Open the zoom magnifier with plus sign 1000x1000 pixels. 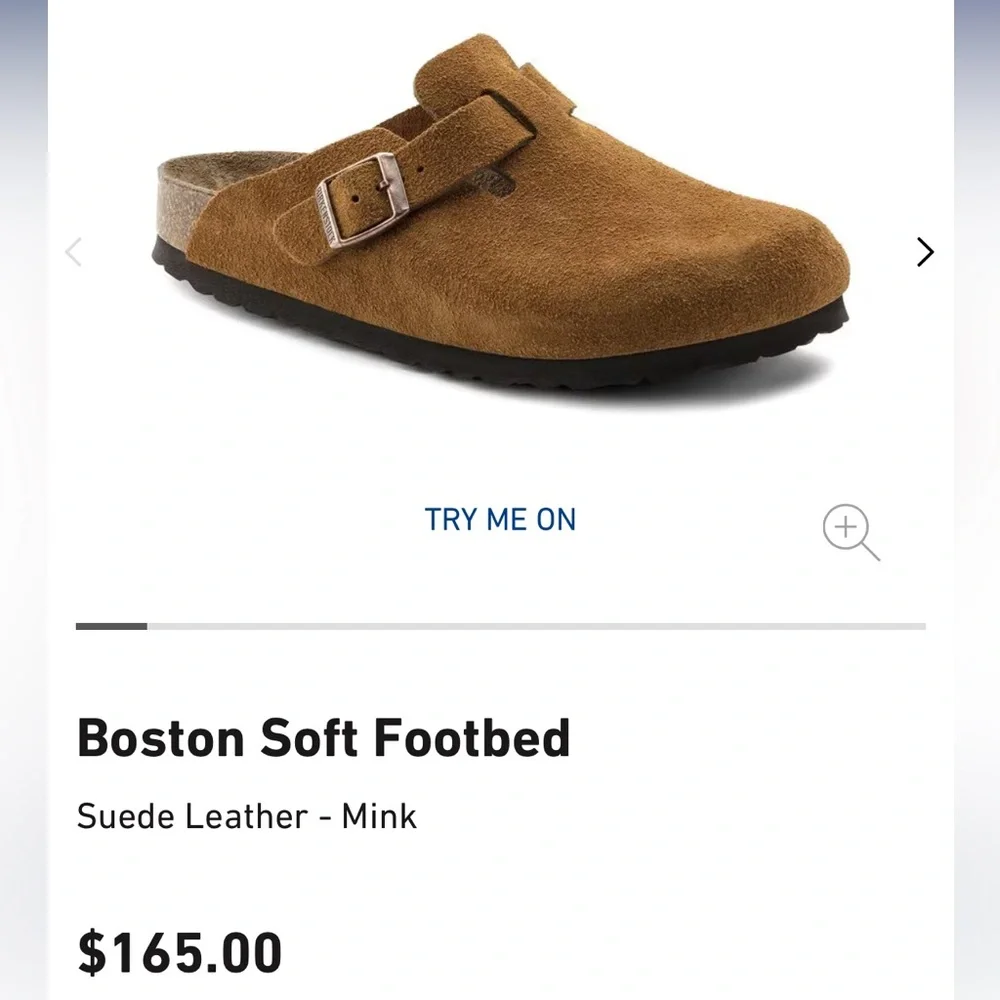pyautogui.click(x=850, y=531)
